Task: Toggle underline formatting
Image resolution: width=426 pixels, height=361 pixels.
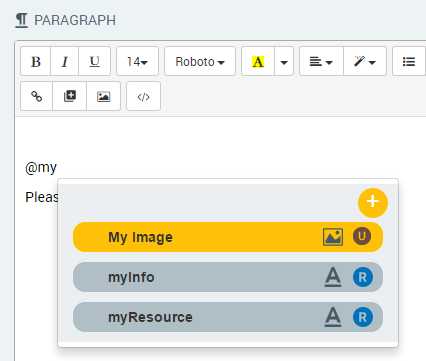Action: click(x=95, y=61)
